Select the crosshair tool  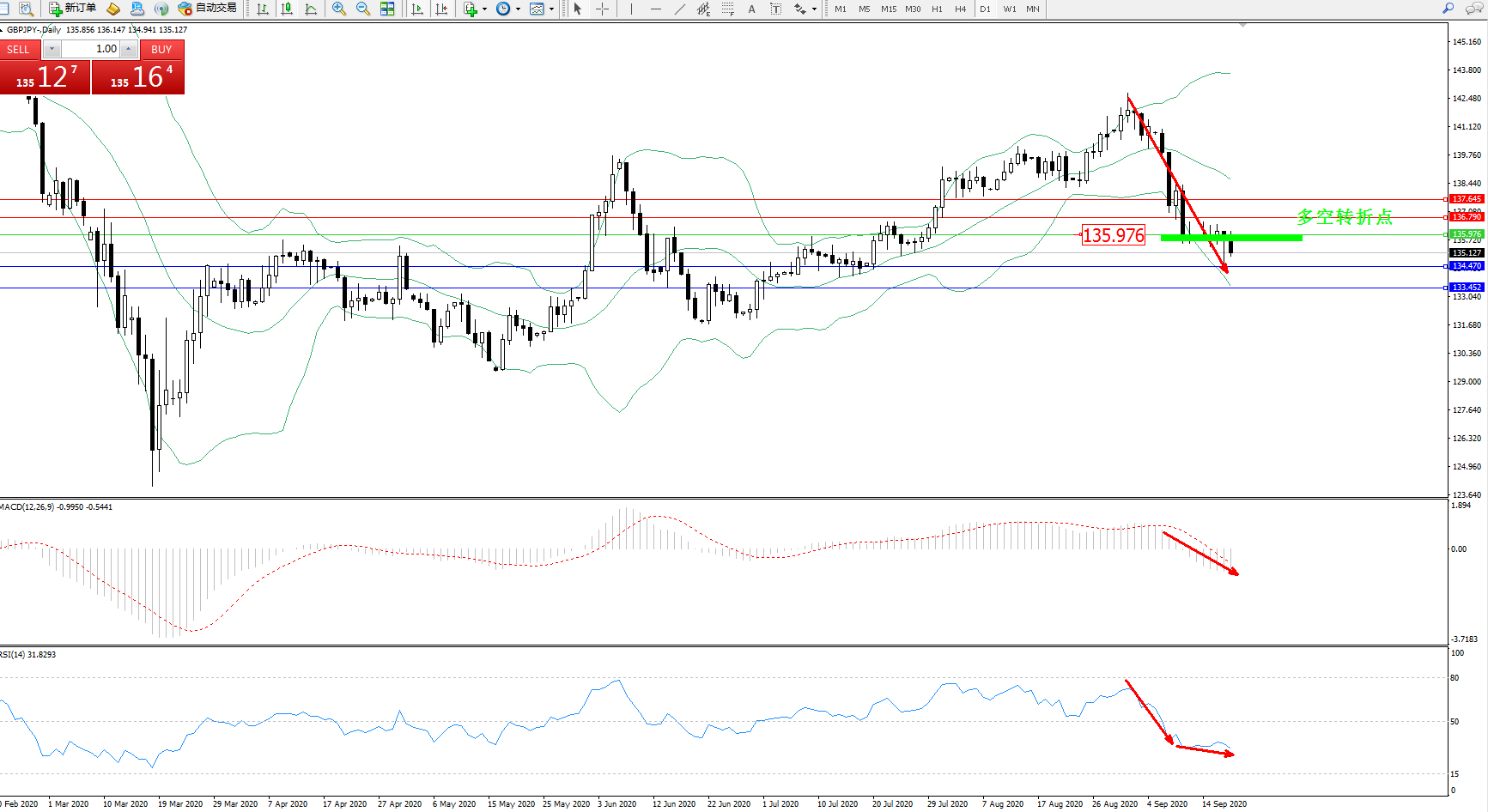point(603,9)
